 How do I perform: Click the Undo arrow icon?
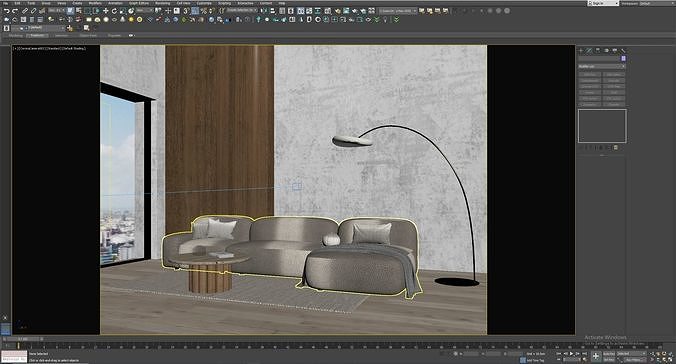click(x=7, y=10)
